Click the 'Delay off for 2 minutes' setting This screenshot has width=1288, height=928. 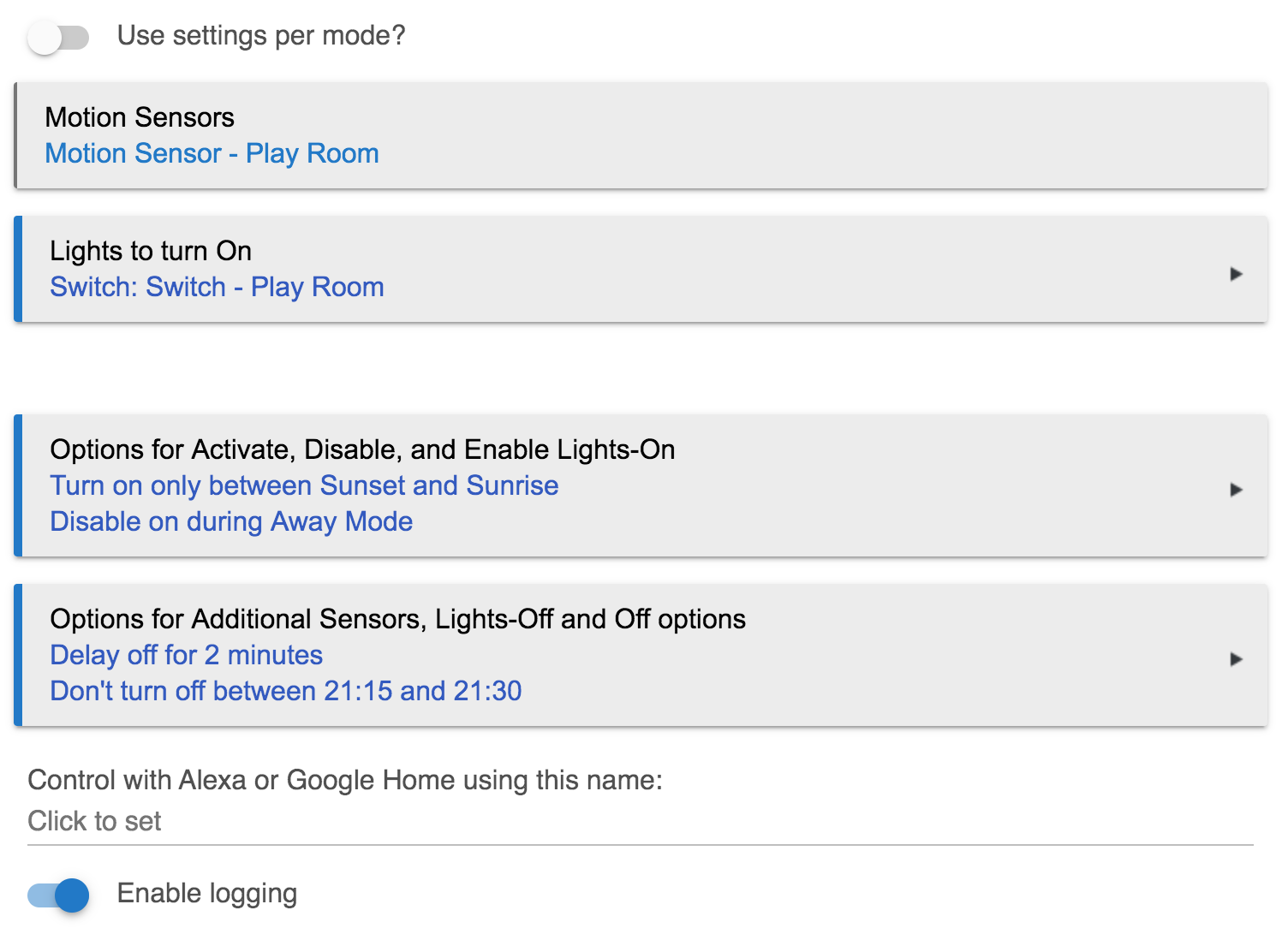pos(186,655)
